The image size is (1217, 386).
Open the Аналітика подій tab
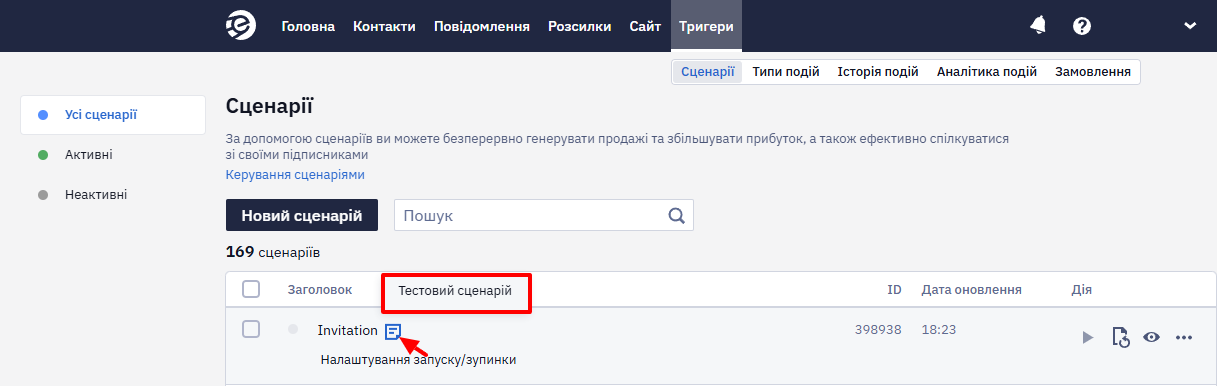click(987, 72)
